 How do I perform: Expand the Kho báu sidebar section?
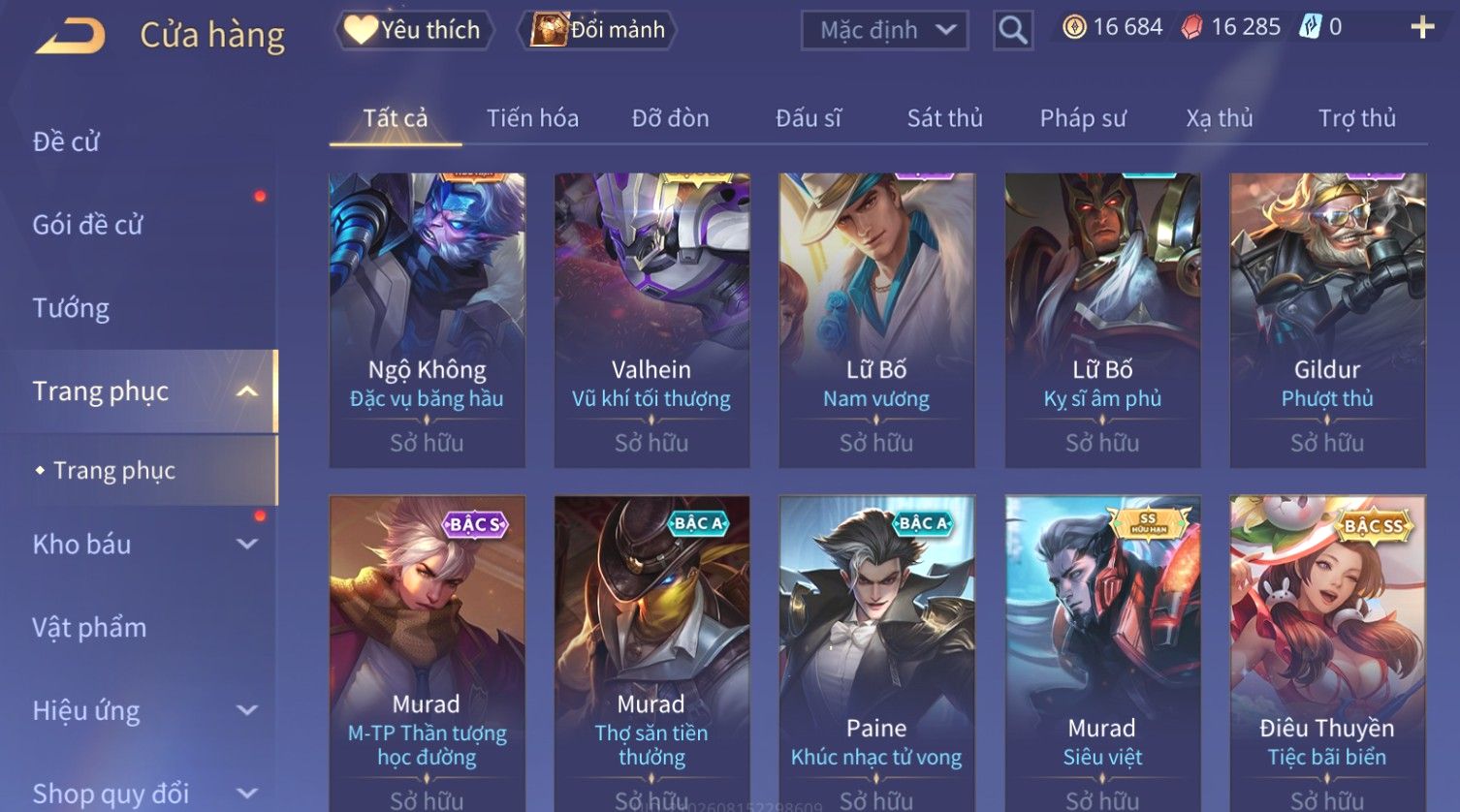247,545
